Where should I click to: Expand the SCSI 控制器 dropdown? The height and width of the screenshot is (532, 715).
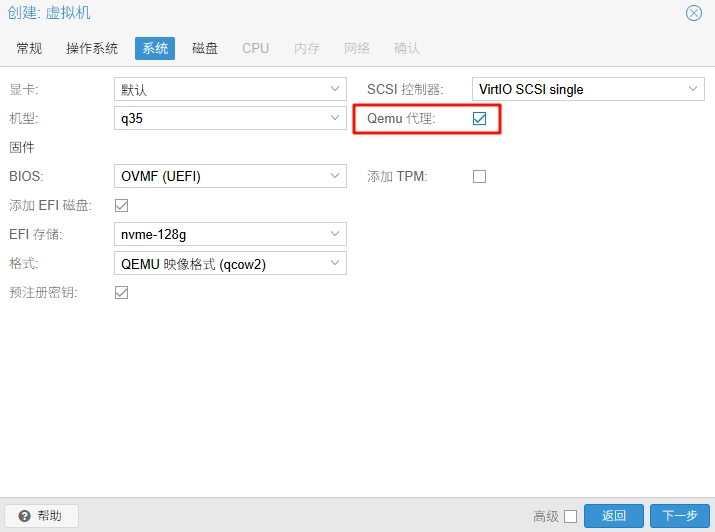pyautogui.click(x=694, y=89)
